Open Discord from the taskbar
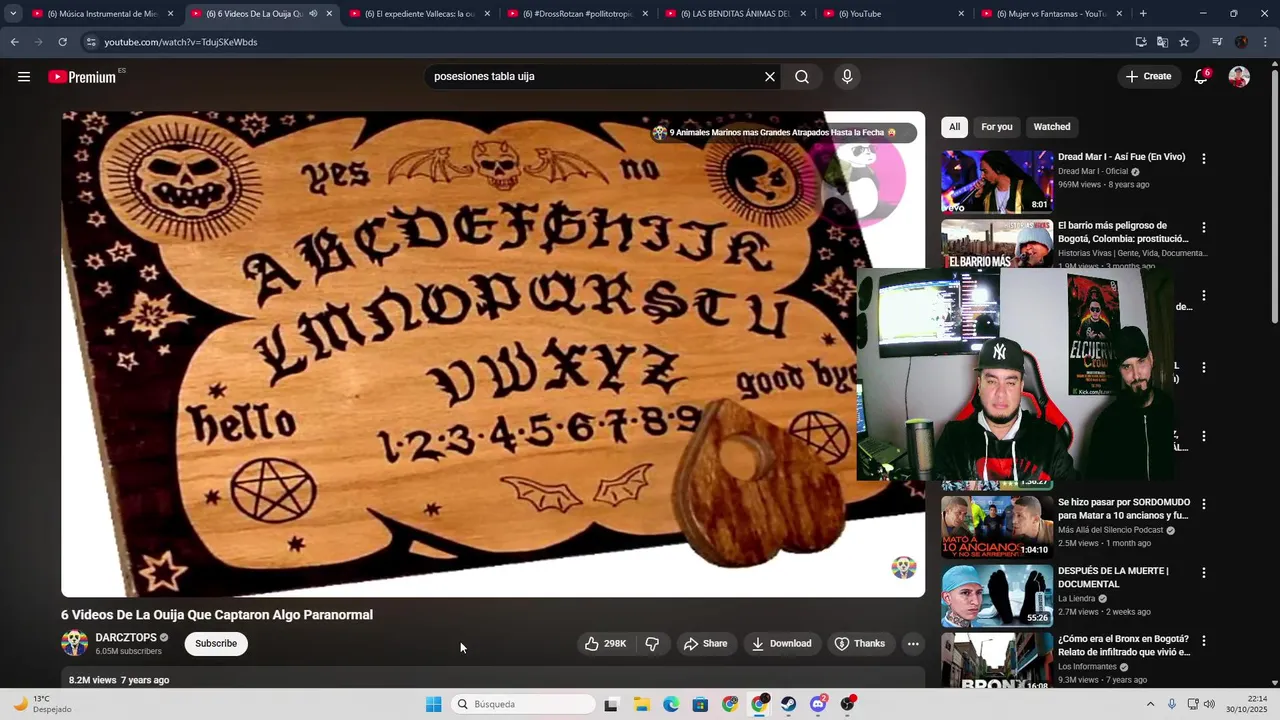1280x720 pixels. tap(818, 704)
